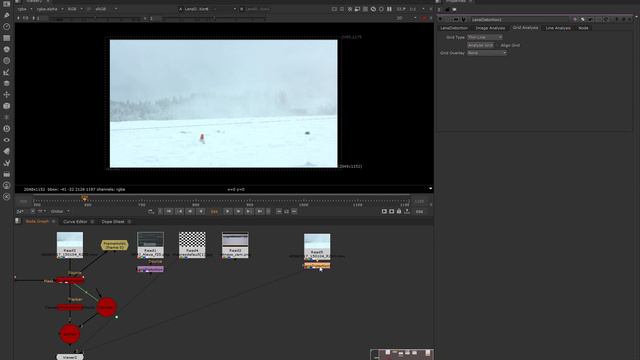
Task: Open the Color nodes toolbar menu
Action: pos(6,49)
